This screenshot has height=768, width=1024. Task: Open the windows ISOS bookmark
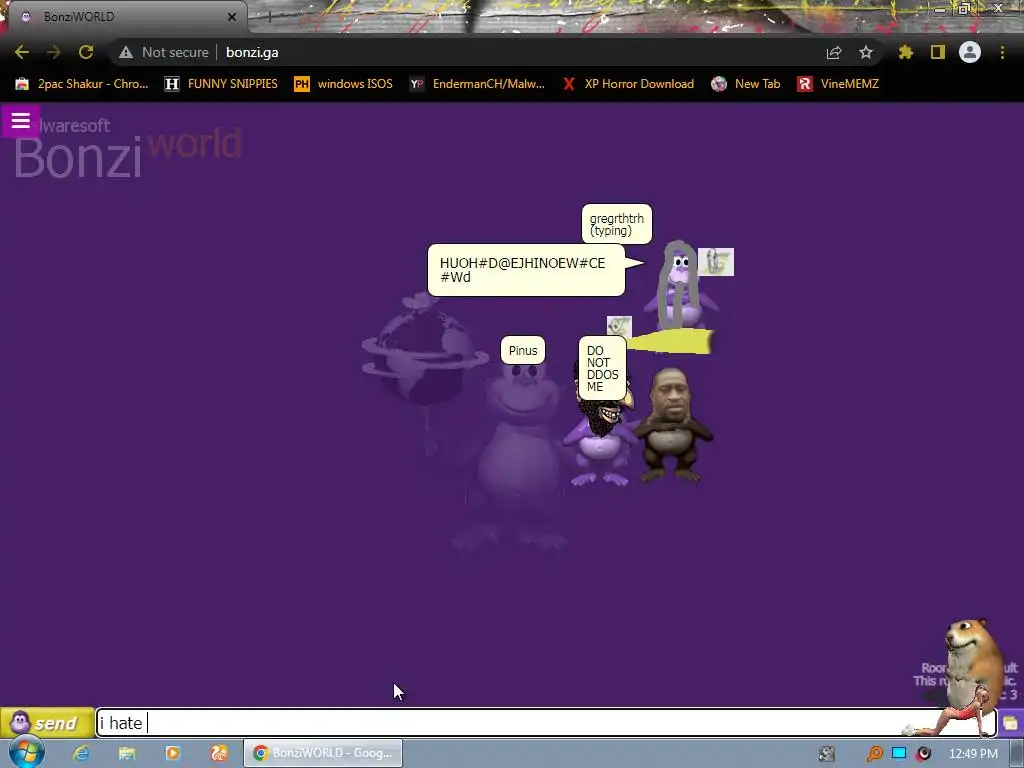pos(344,84)
